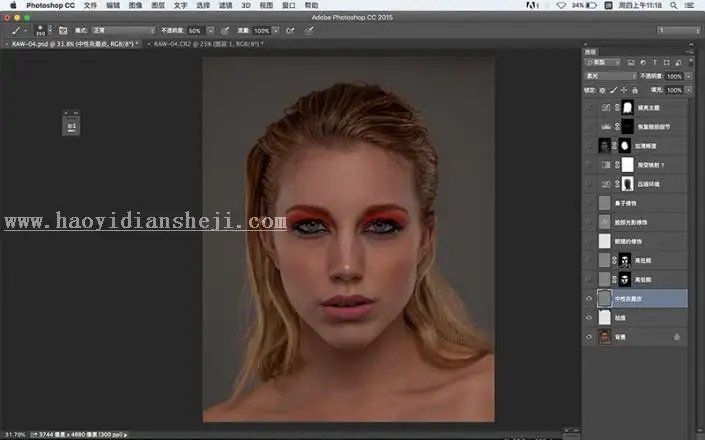Filter layers by type layers T icon

click(655, 62)
